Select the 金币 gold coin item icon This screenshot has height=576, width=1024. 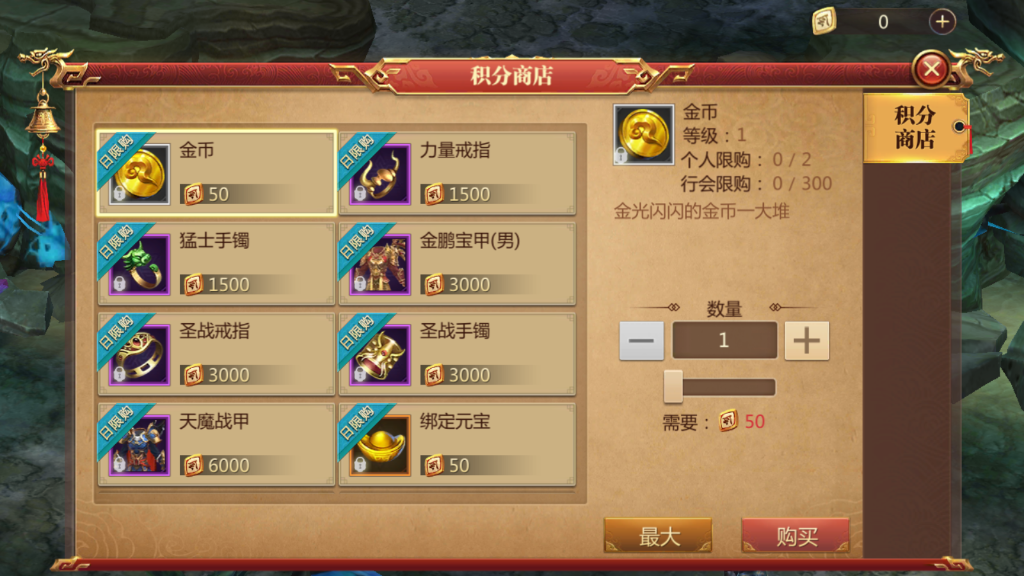(x=139, y=174)
